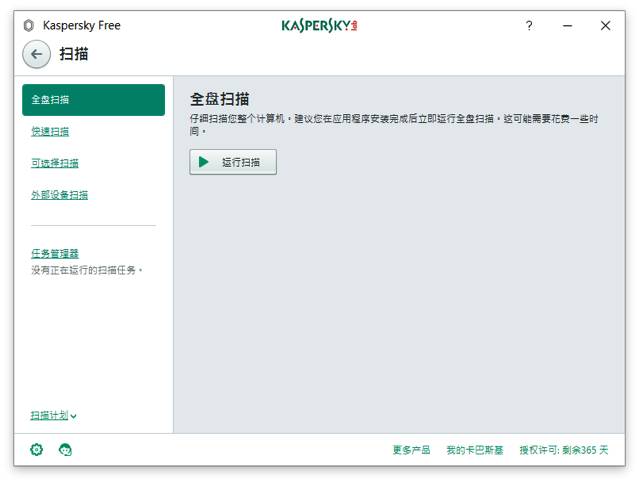
Task: Click the 没有正在运行的扫描任务 status text
Action: (87, 270)
